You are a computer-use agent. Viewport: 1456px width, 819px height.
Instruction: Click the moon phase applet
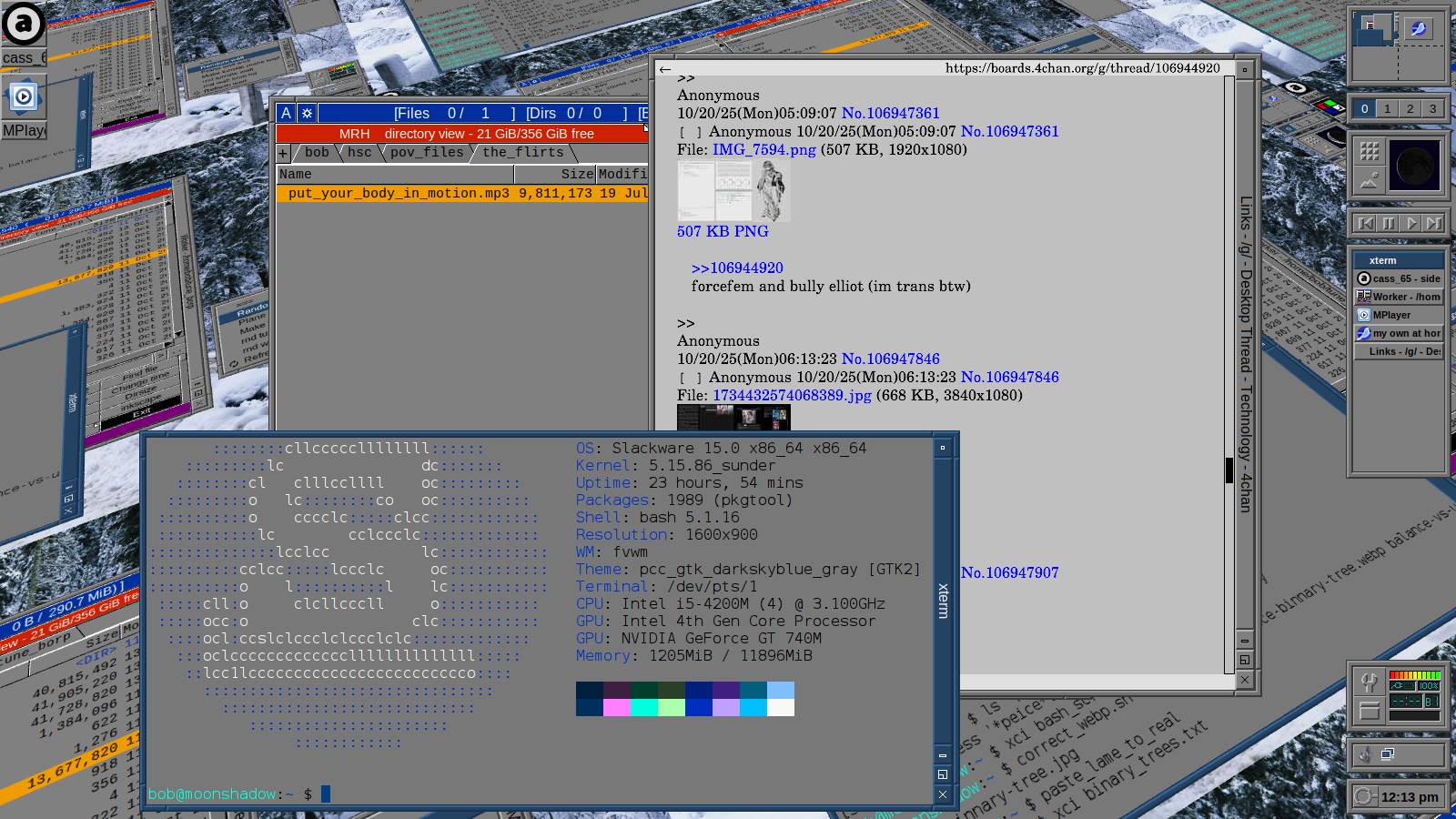(x=1415, y=166)
